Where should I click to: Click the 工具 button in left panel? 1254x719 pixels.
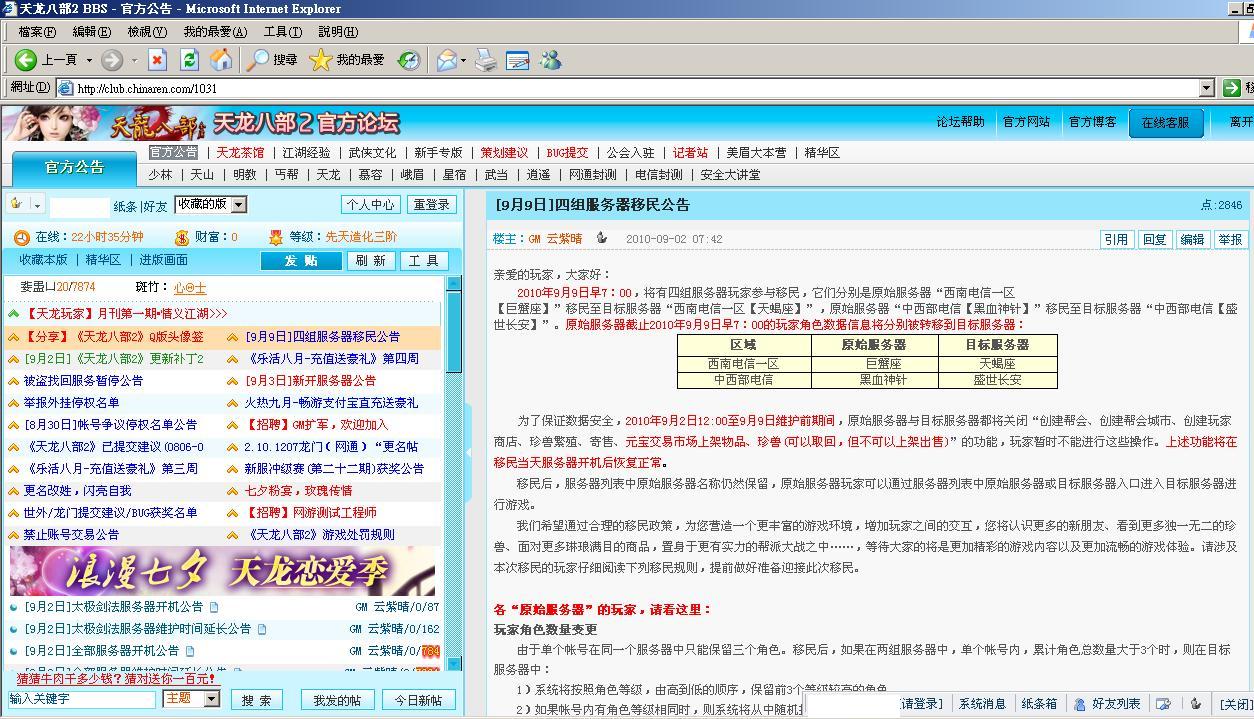[x=424, y=260]
